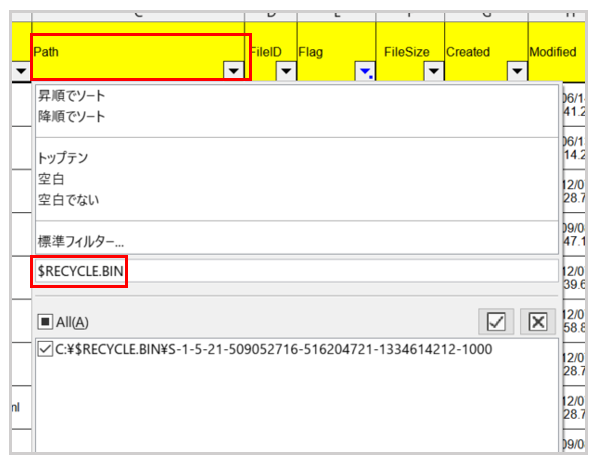Open the leftmost column's filter dropdown arrow

[x=21, y=71]
